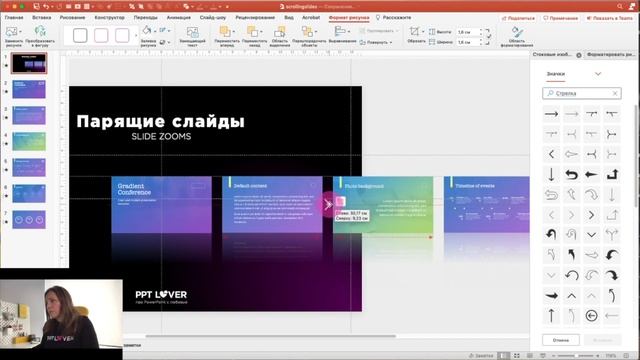Open Область форматирования pane
The width and height of the screenshot is (640, 360).
(x=517, y=37)
